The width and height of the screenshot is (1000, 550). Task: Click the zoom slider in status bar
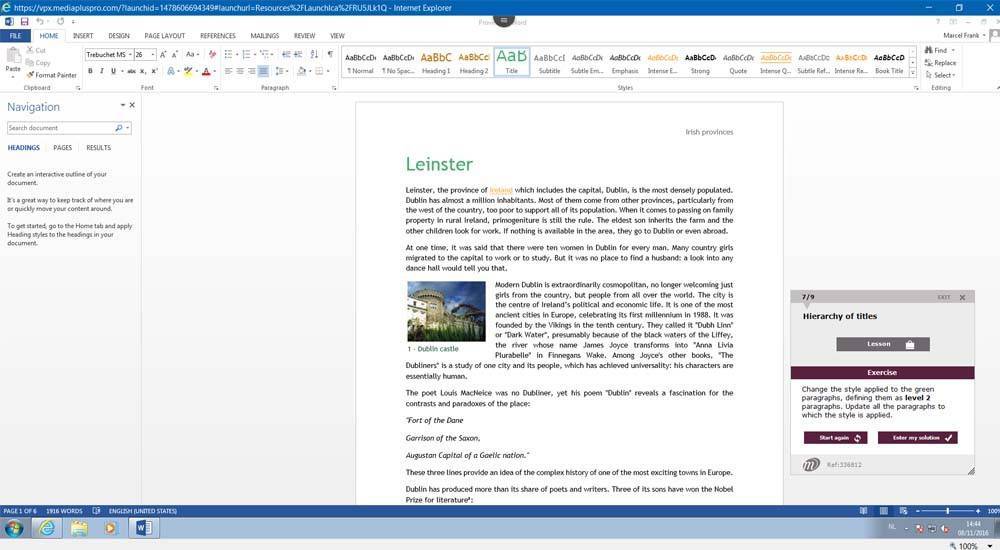947,511
